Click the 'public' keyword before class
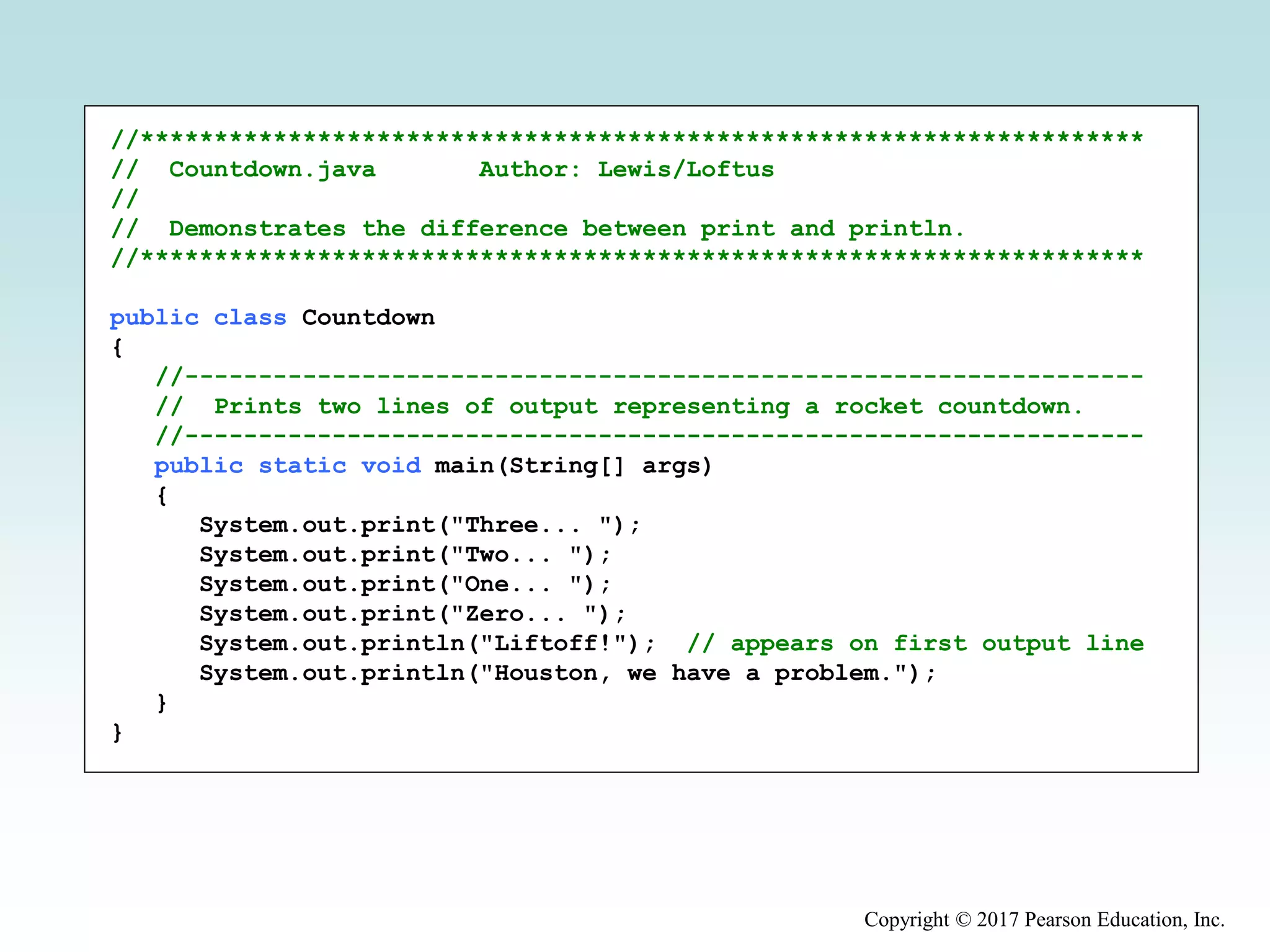 (154, 318)
